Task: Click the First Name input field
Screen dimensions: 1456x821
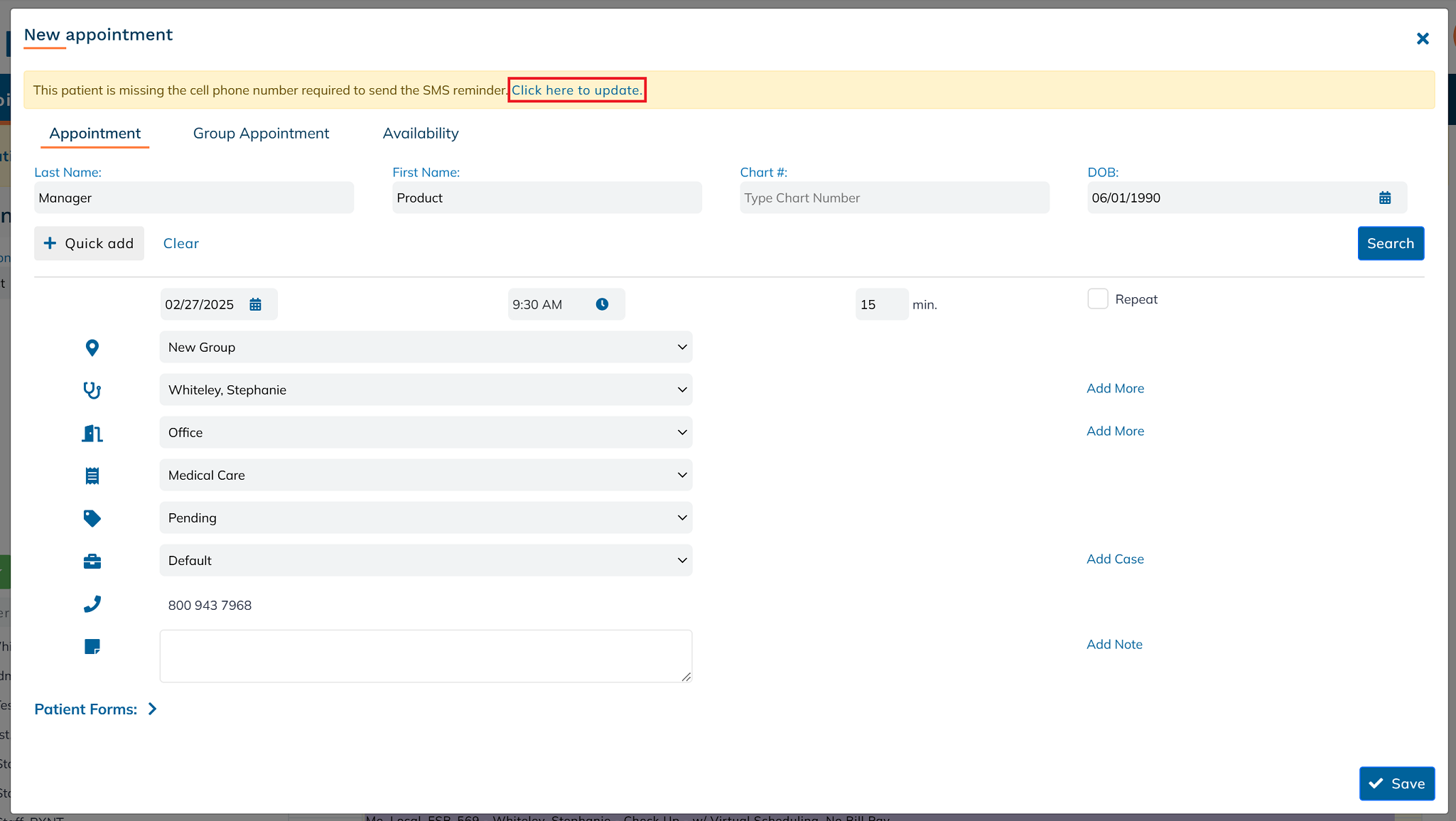Action: pos(547,198)
